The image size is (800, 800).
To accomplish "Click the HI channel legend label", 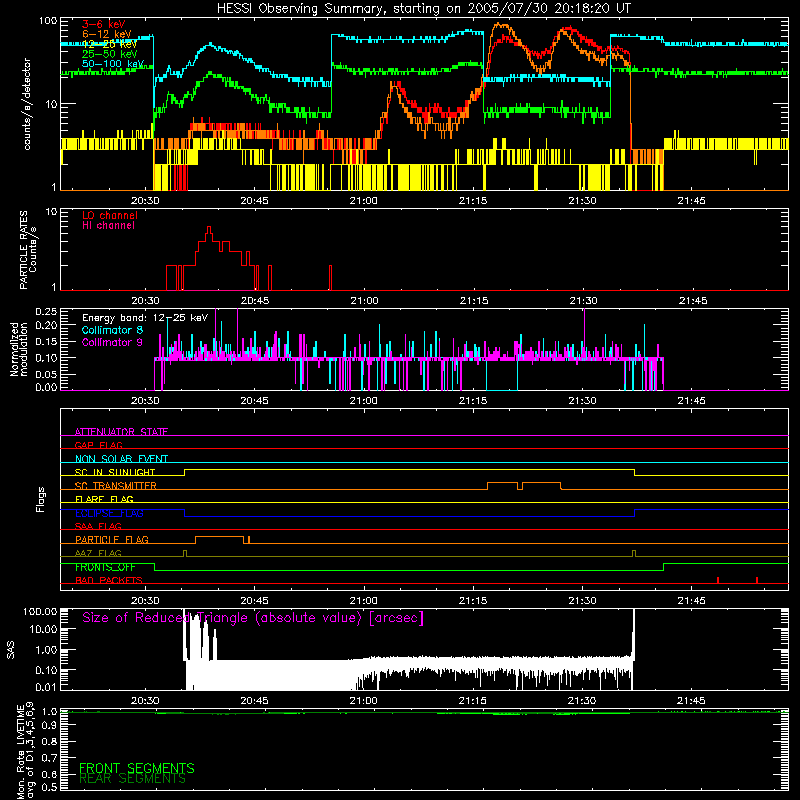I will (108, 226).
